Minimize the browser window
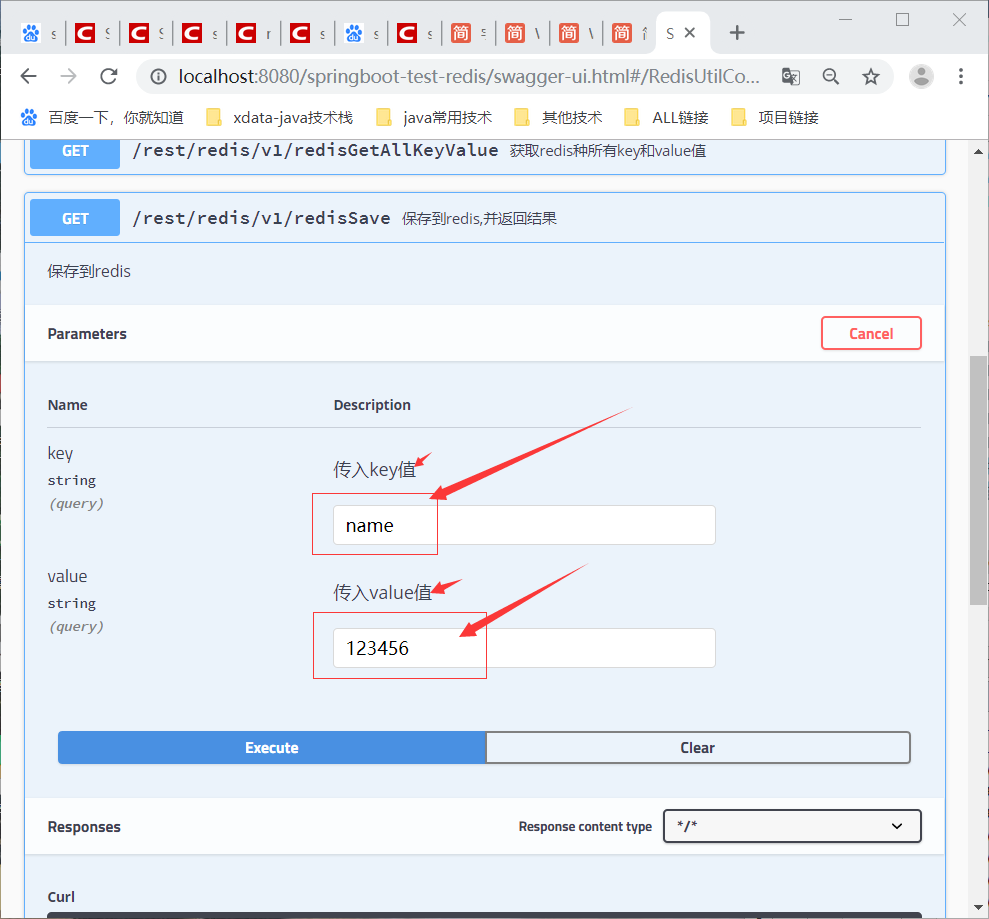This screenshot has width=989, height=919. 845,20
